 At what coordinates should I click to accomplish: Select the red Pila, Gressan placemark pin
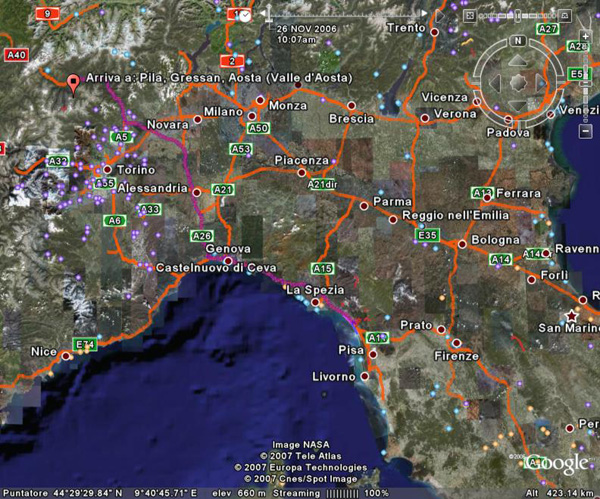coord(72,84)
